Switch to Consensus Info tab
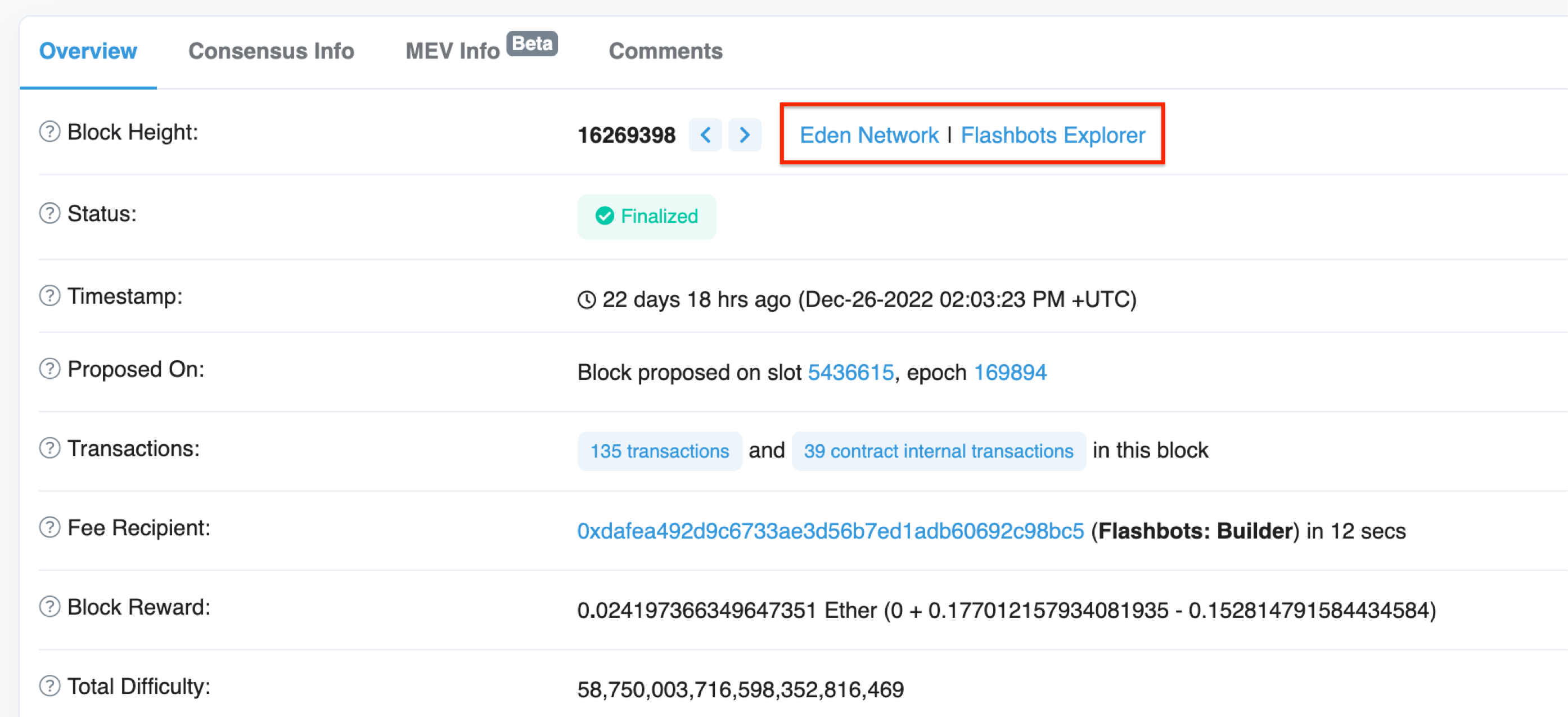The width and height of the screenshot is (1568, 717). click(271, 51)
